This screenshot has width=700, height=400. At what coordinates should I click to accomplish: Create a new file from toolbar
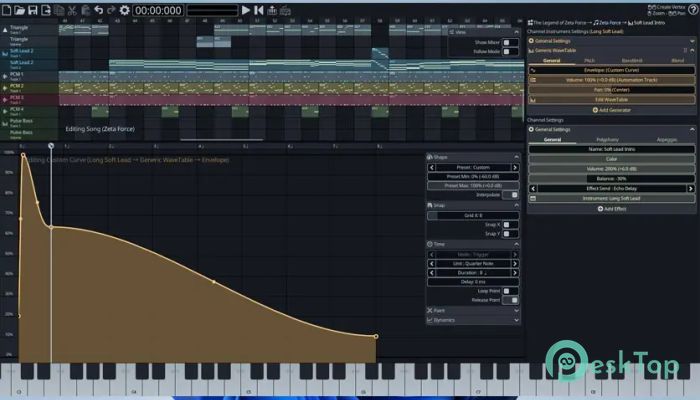pyautogui.click(x=6, y=10)
